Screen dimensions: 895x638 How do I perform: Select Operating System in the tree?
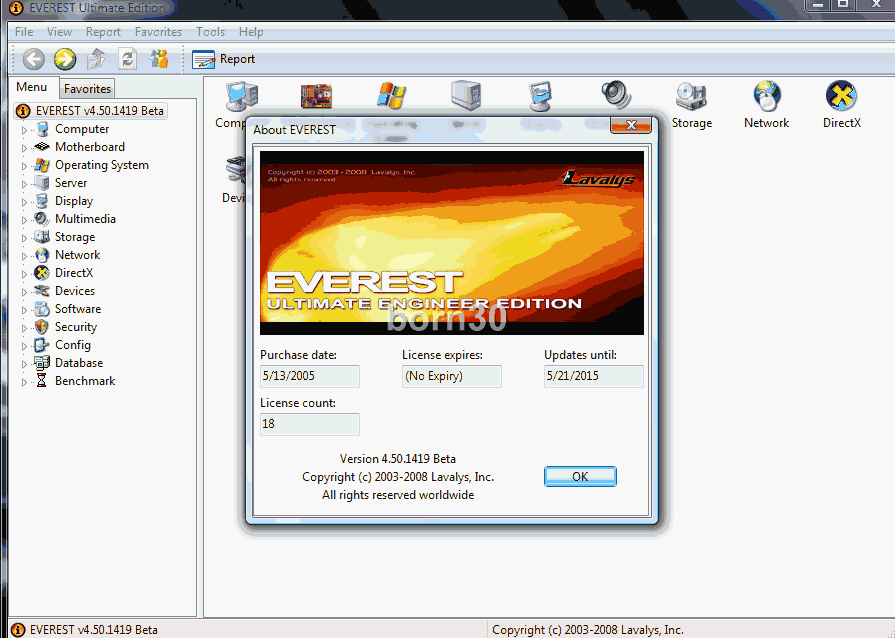coord(102,165)
